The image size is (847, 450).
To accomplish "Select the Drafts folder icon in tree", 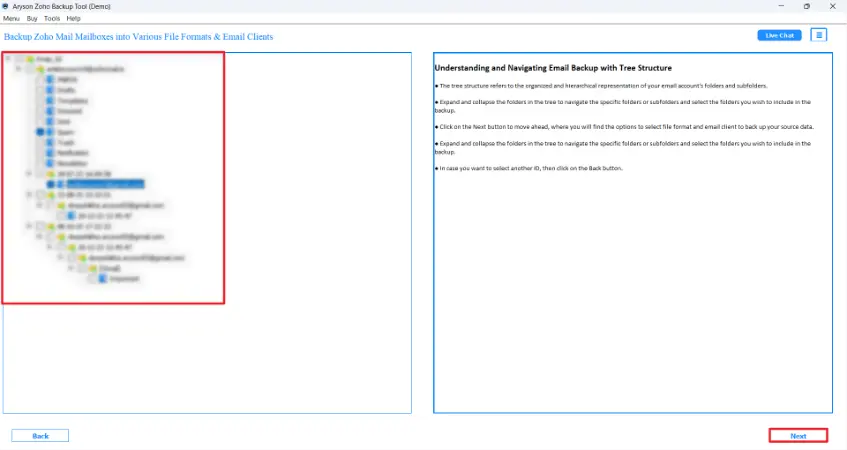I will pyautogui.click(x=50, y=90).
